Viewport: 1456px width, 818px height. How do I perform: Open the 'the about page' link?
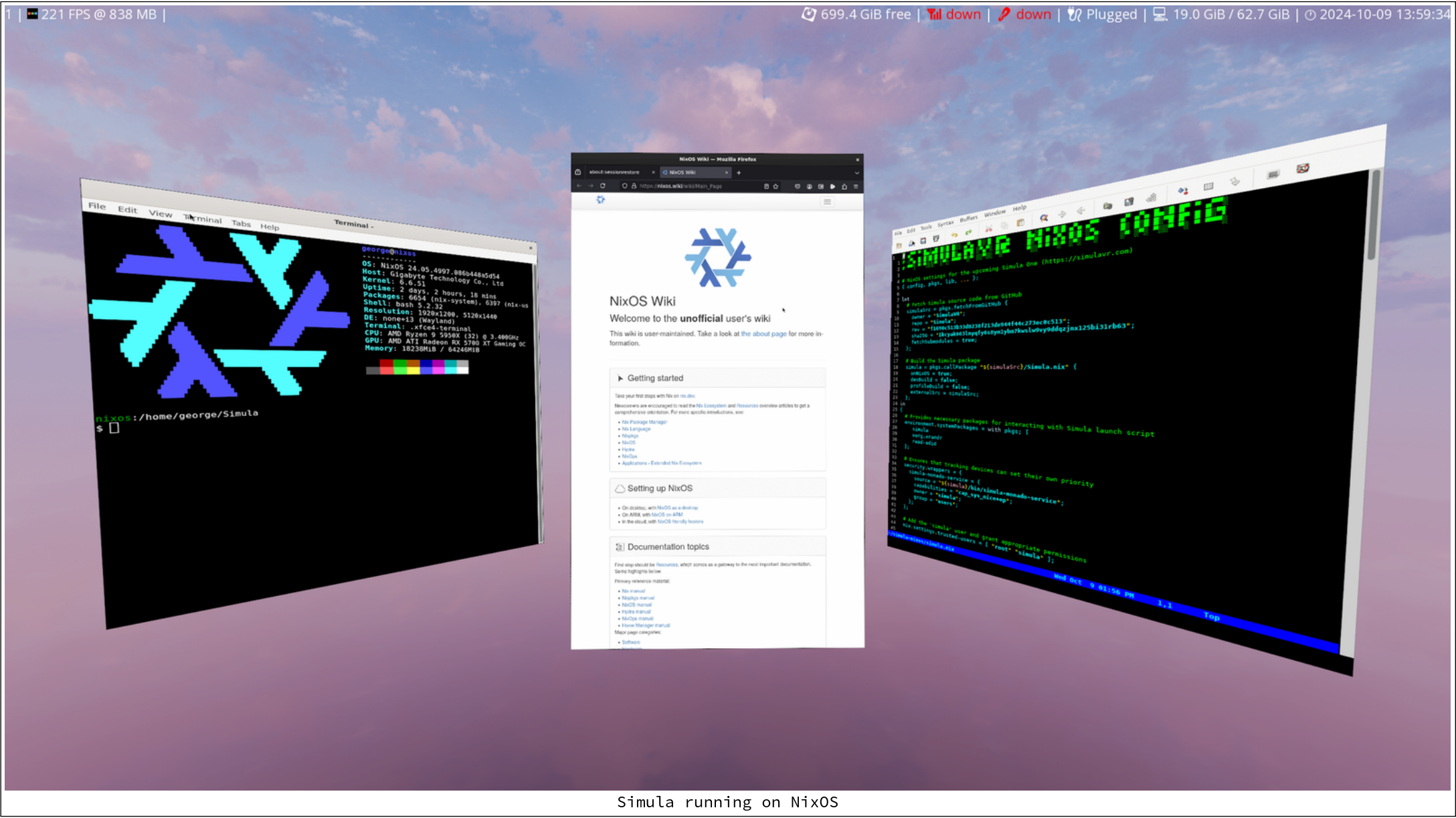[763, 334]
